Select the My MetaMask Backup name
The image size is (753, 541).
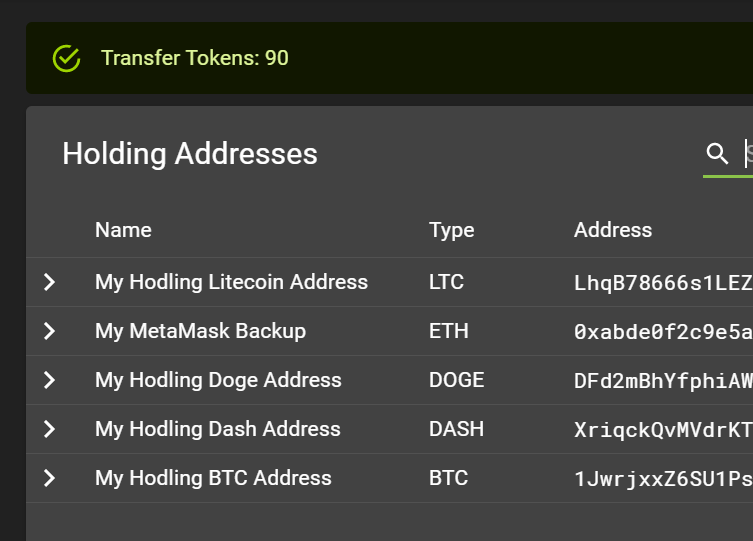200,331
